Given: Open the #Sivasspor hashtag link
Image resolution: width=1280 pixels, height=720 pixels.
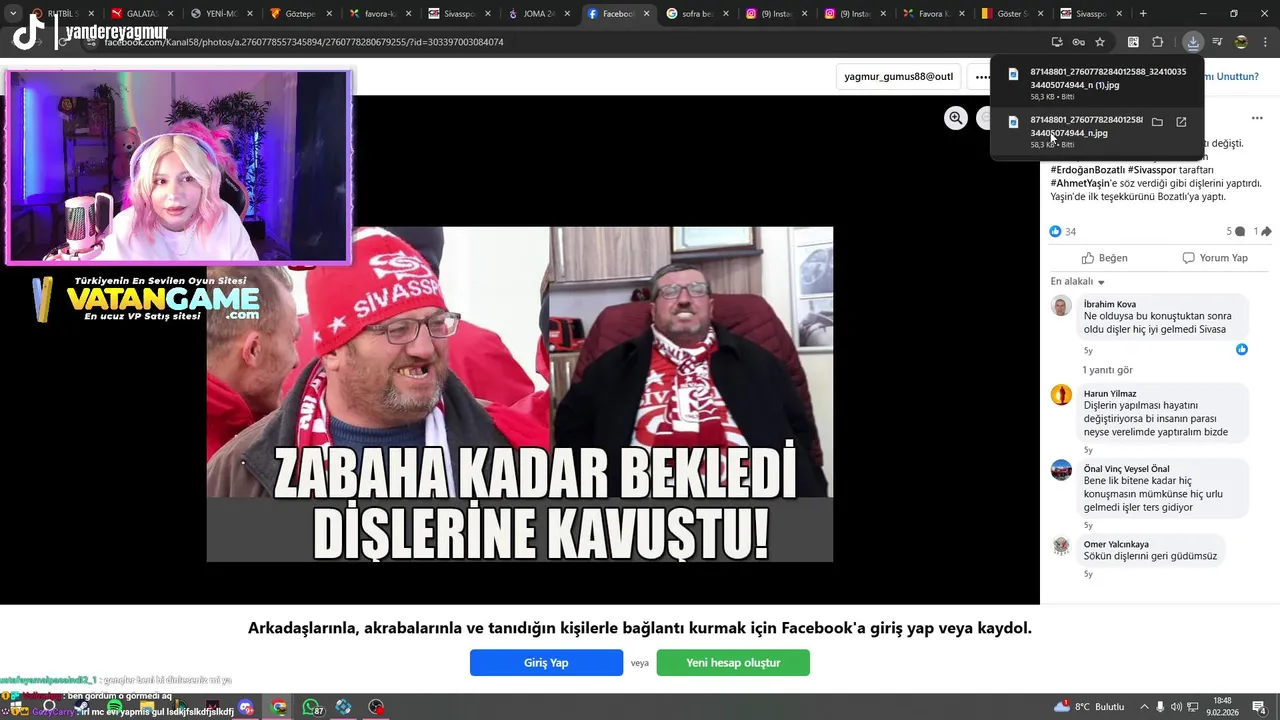Looking at the screenshot, I should tap(1152, 170).
